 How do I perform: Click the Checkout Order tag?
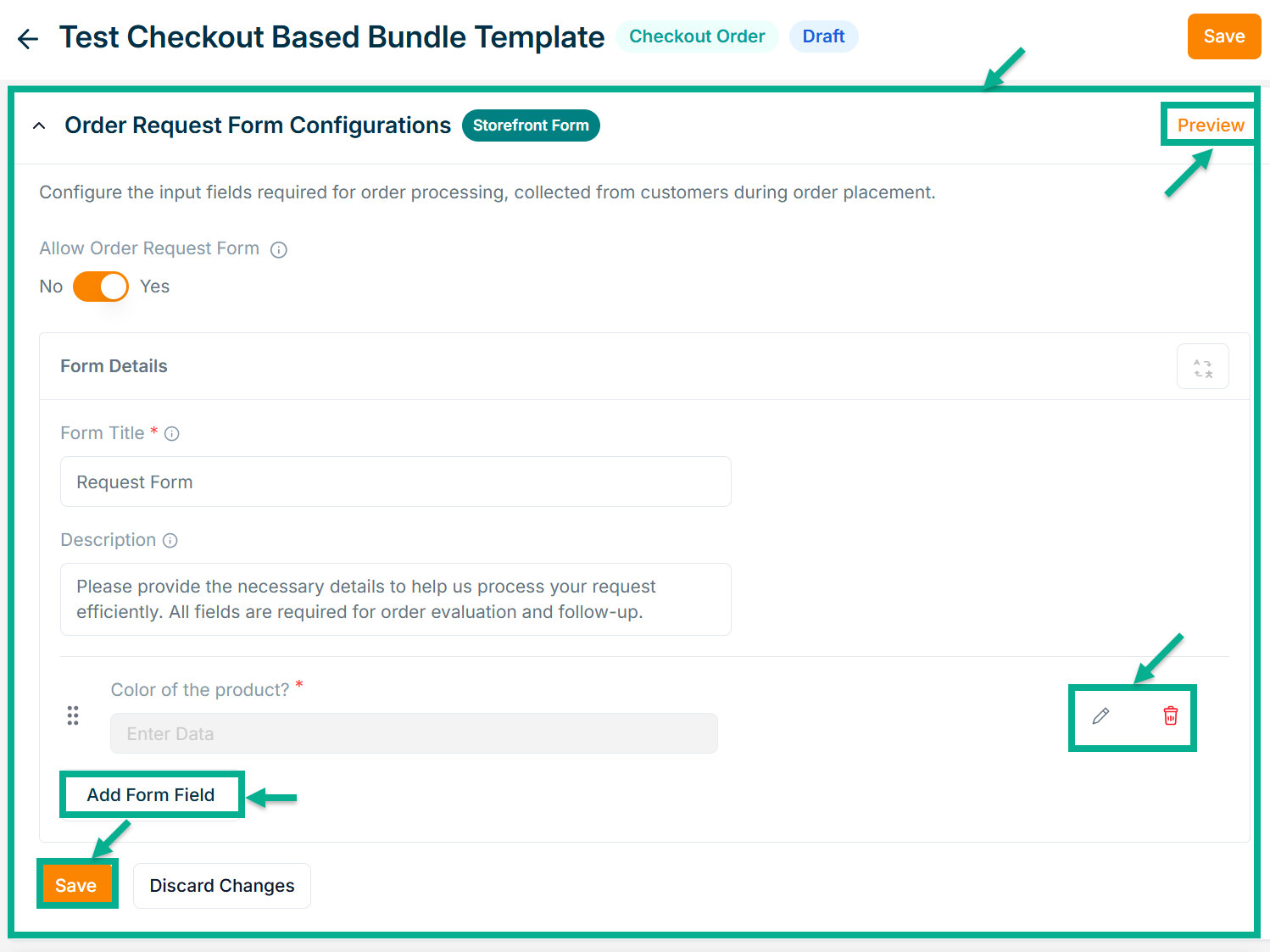[697, 36]
